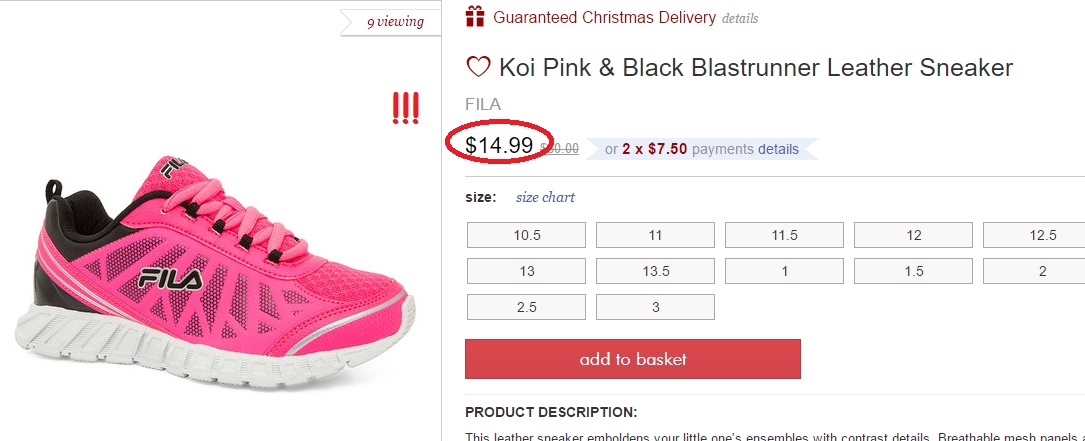Choose size 11
1085x441 pixels.
tap(655, 235)
